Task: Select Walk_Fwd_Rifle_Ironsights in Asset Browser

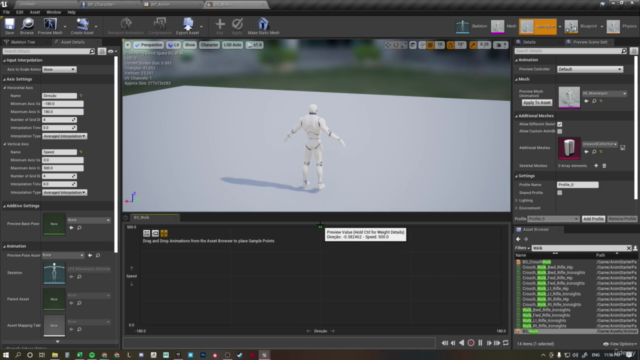Action: [546, 315]
